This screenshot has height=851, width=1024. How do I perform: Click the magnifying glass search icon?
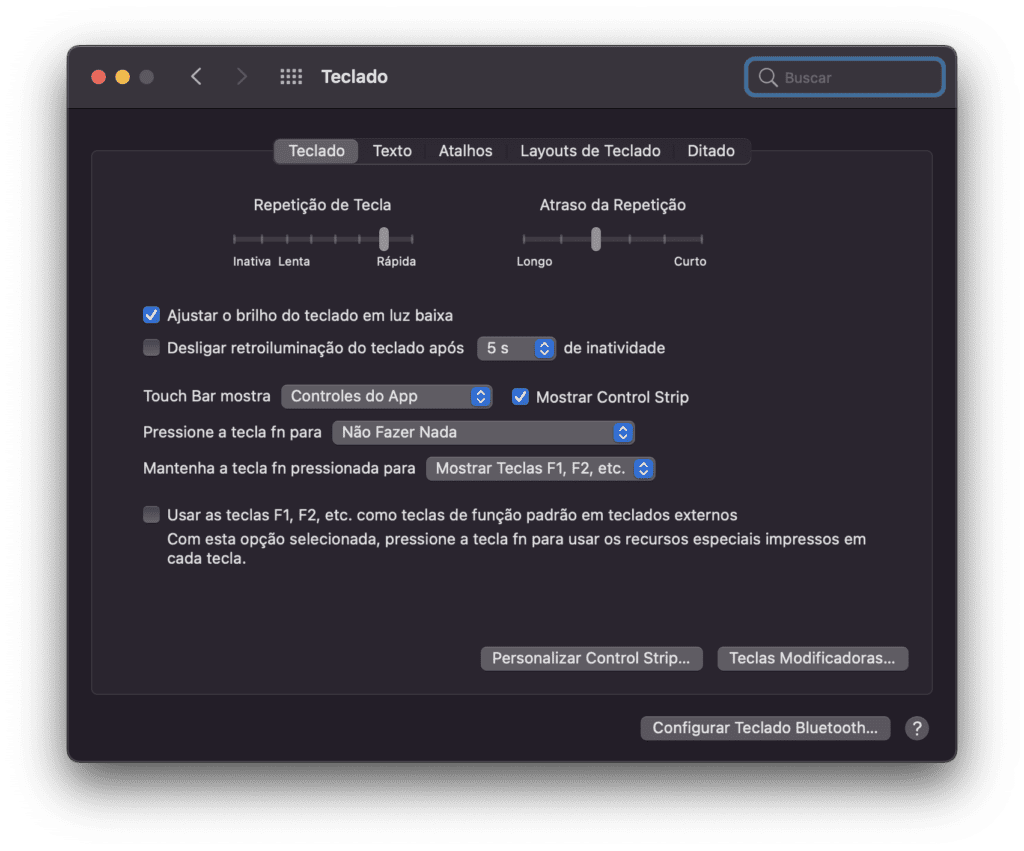point(768,78)
